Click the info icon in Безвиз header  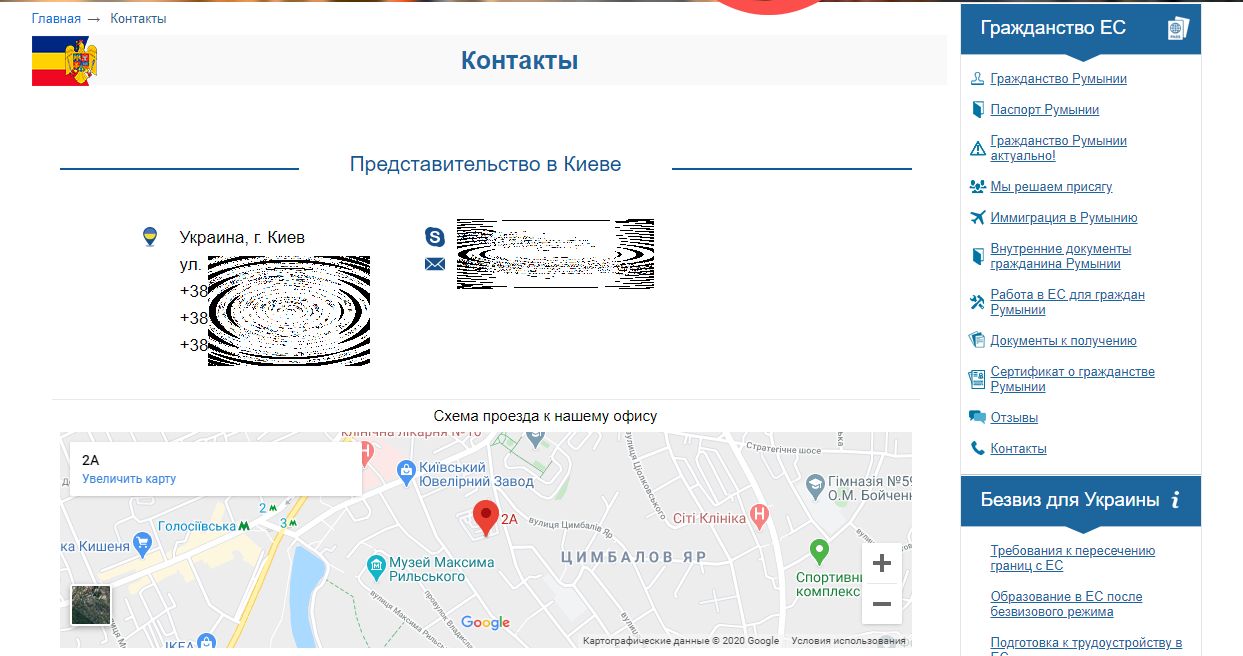coord(1176,499)
